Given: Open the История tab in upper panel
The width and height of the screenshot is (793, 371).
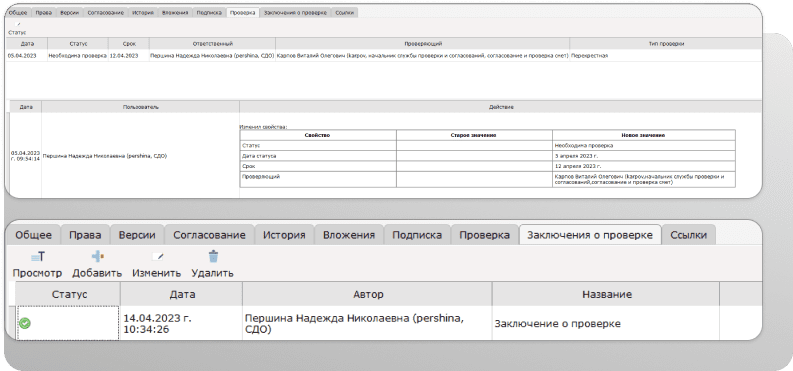Looking at the screenshot, I should 143,13.
